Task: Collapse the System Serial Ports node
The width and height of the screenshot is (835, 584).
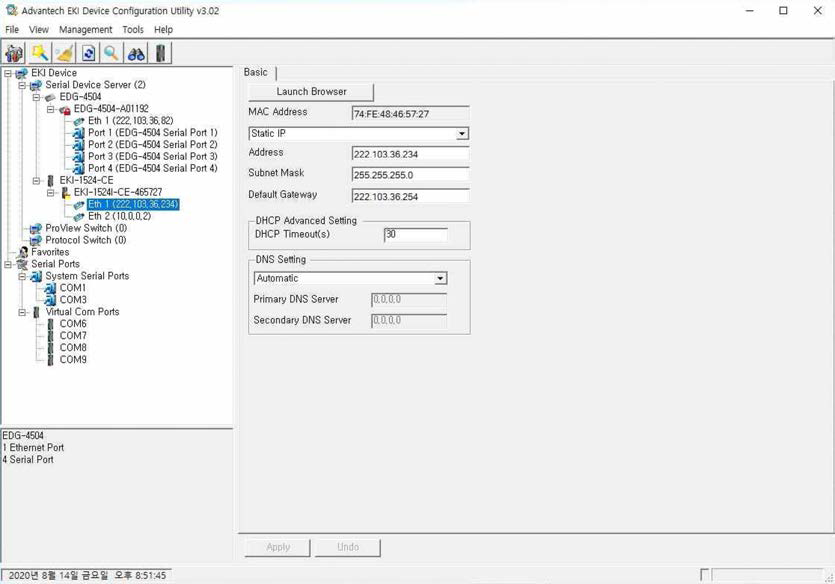Action: tap(22, 276)
